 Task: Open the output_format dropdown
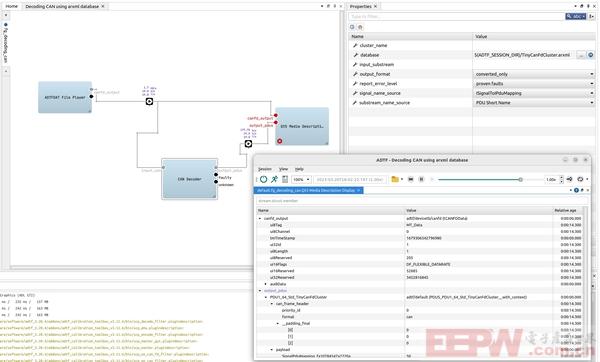click(x=534, y=74)
